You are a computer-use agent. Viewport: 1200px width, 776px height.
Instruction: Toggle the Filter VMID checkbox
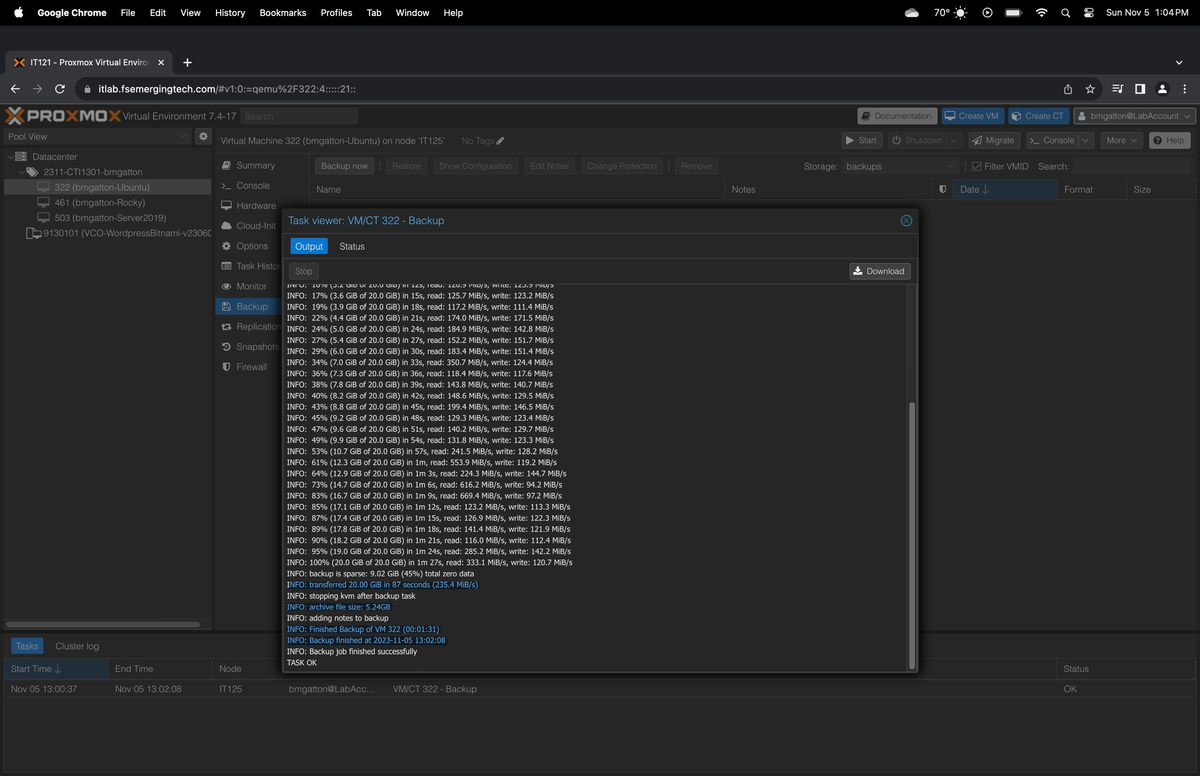(977, 166)
